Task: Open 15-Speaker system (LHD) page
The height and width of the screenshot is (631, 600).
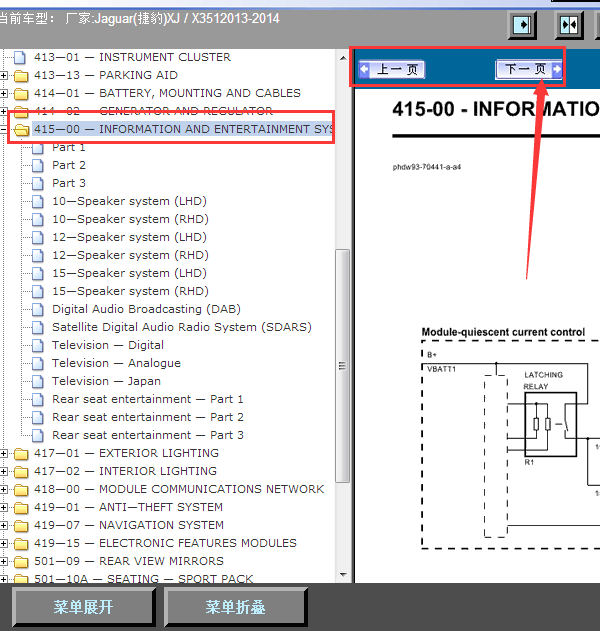Action: point(129,273)
